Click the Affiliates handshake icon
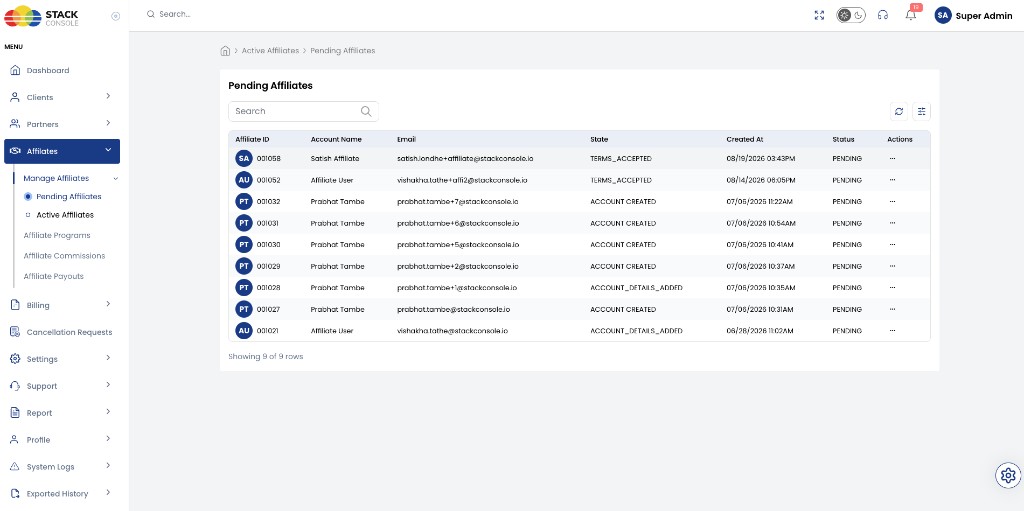 click(x=16, y=151)
